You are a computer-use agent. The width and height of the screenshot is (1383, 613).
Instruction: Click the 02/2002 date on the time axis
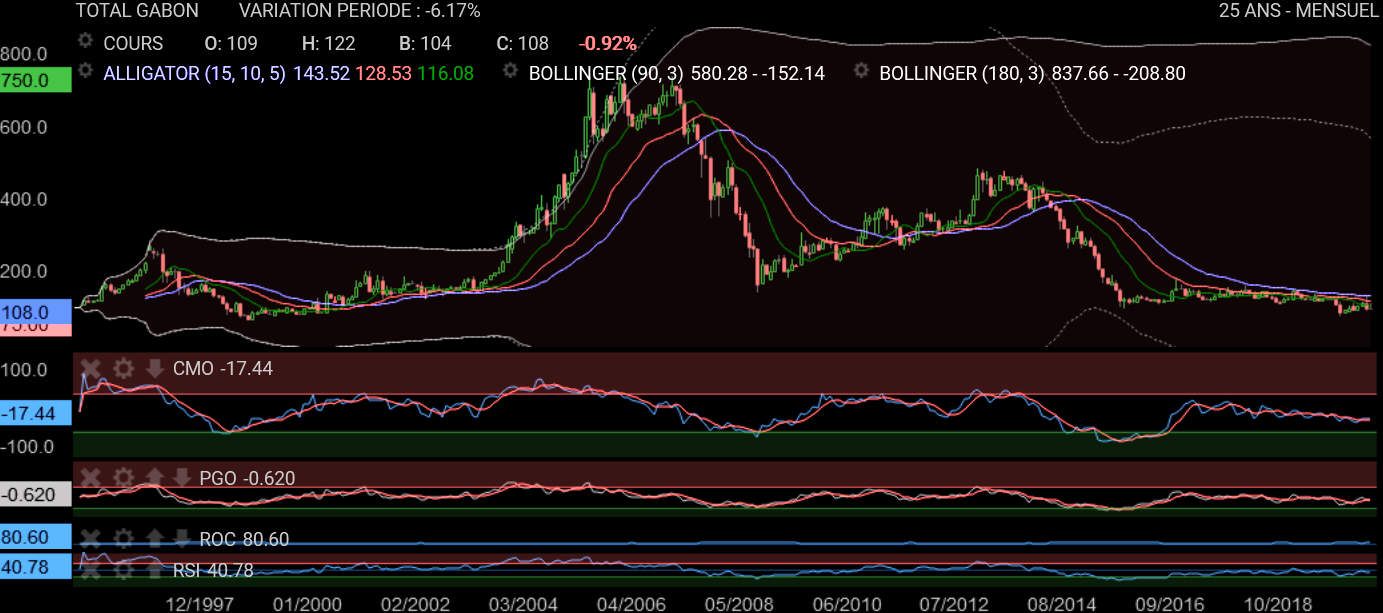click(415, 603)
